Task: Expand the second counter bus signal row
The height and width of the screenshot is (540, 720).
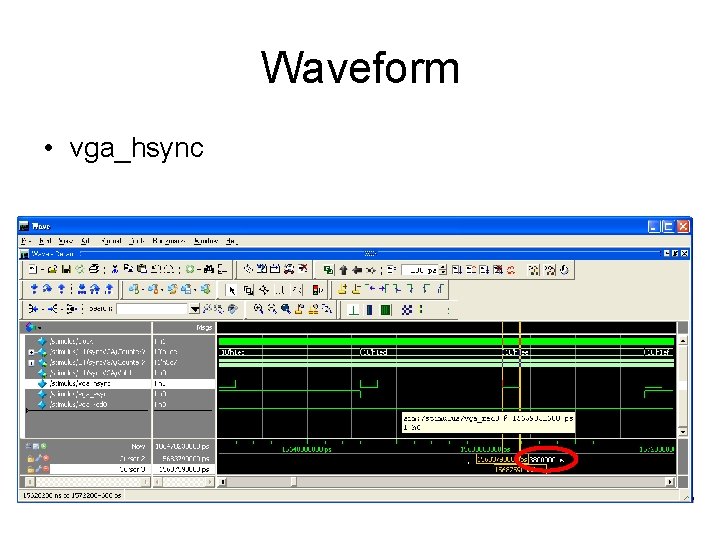Action: [31, 363]
